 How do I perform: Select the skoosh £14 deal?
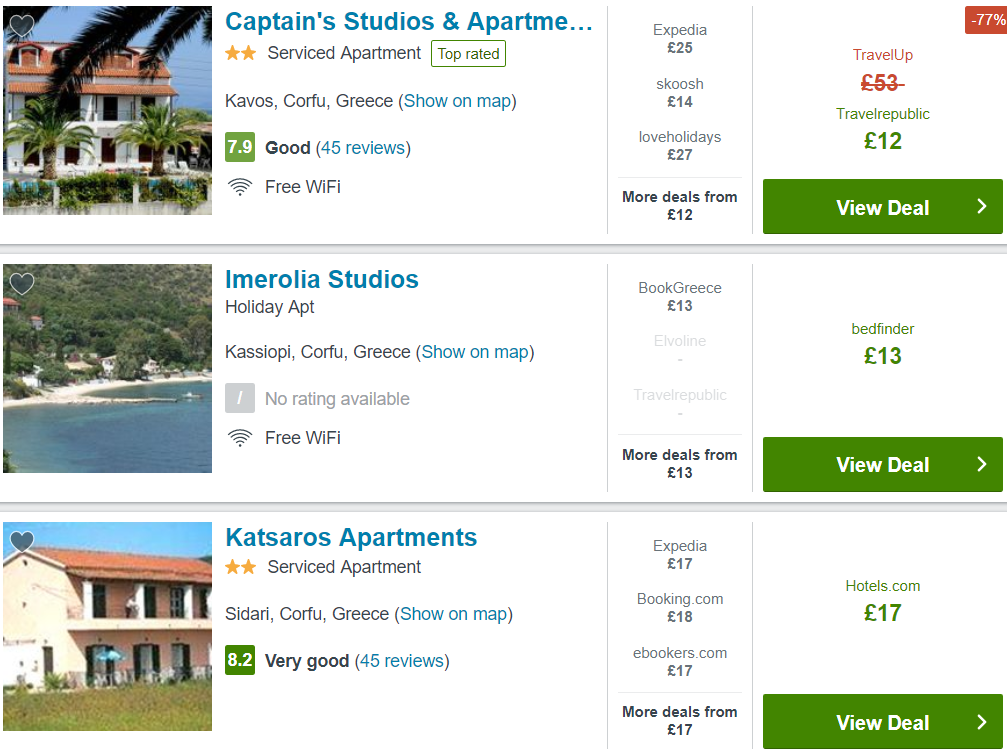coord(679,93)
